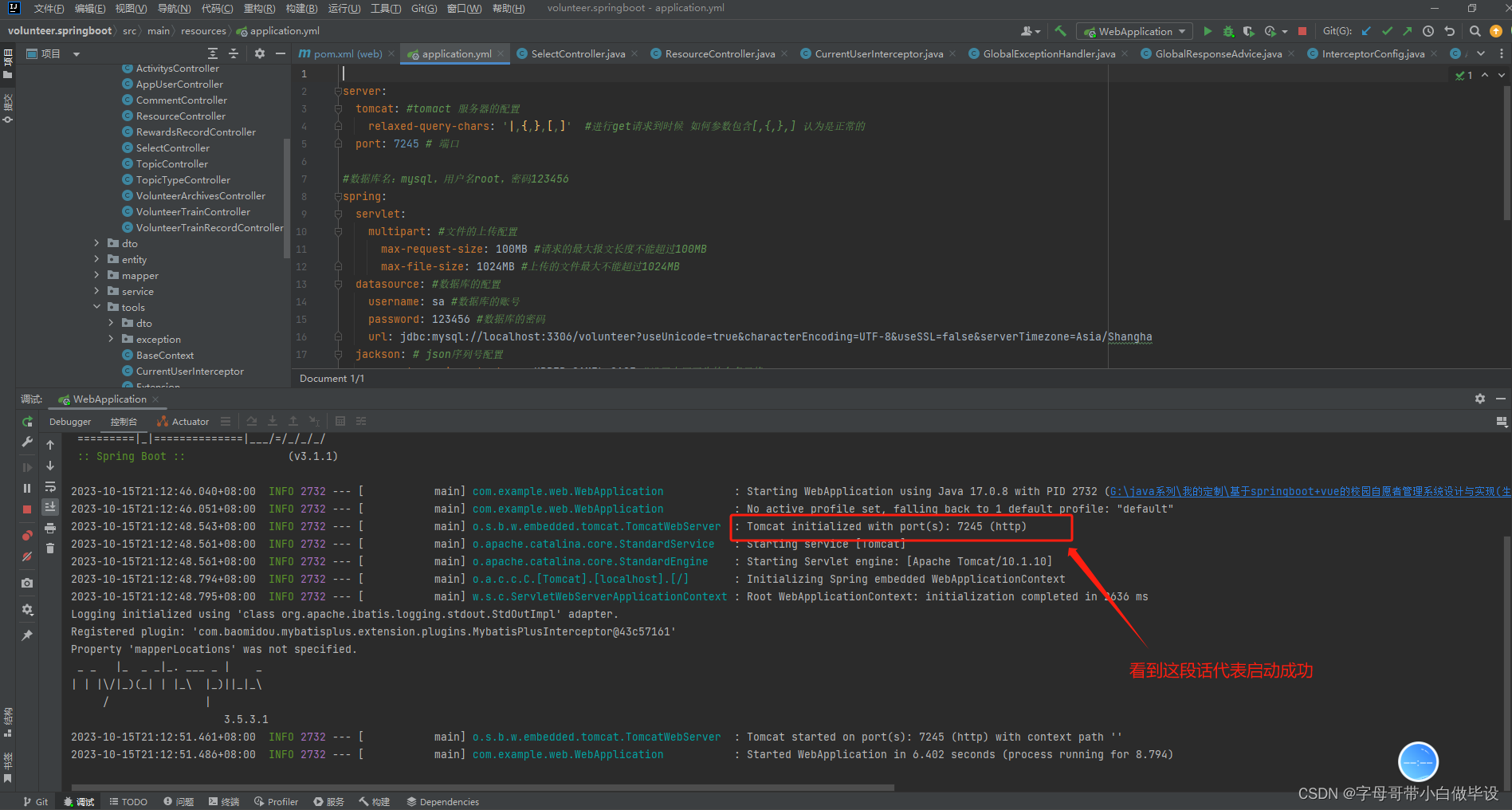
Task: Open the project view mode dropdown
Action: tap(77, 54)
